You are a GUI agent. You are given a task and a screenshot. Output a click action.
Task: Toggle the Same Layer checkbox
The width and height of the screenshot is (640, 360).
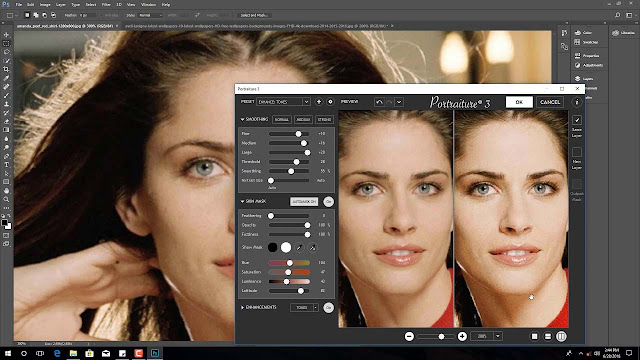click(577, 120)
